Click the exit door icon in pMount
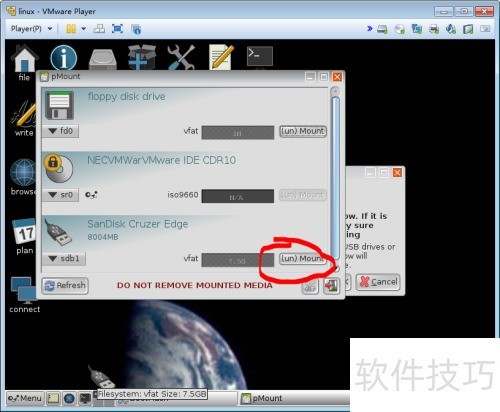This screenshot has width=500, height=412. 331,286
